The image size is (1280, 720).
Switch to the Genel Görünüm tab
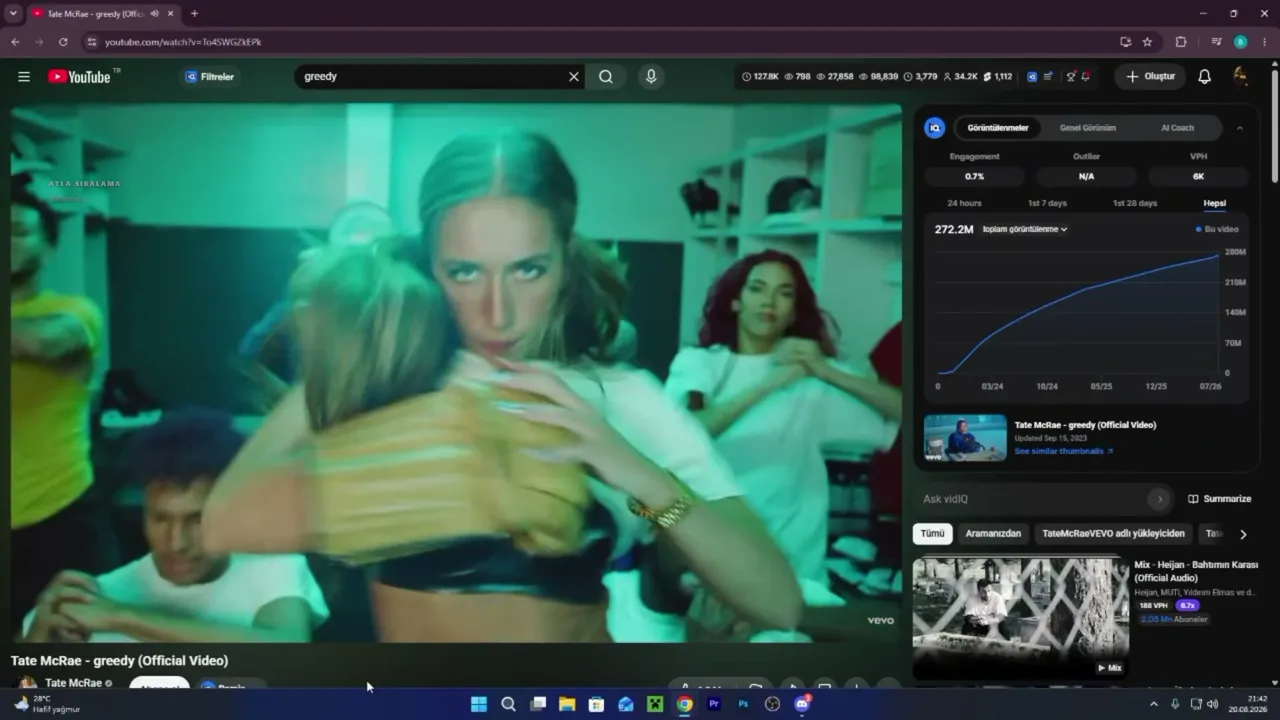click(x=1088, y=128)
